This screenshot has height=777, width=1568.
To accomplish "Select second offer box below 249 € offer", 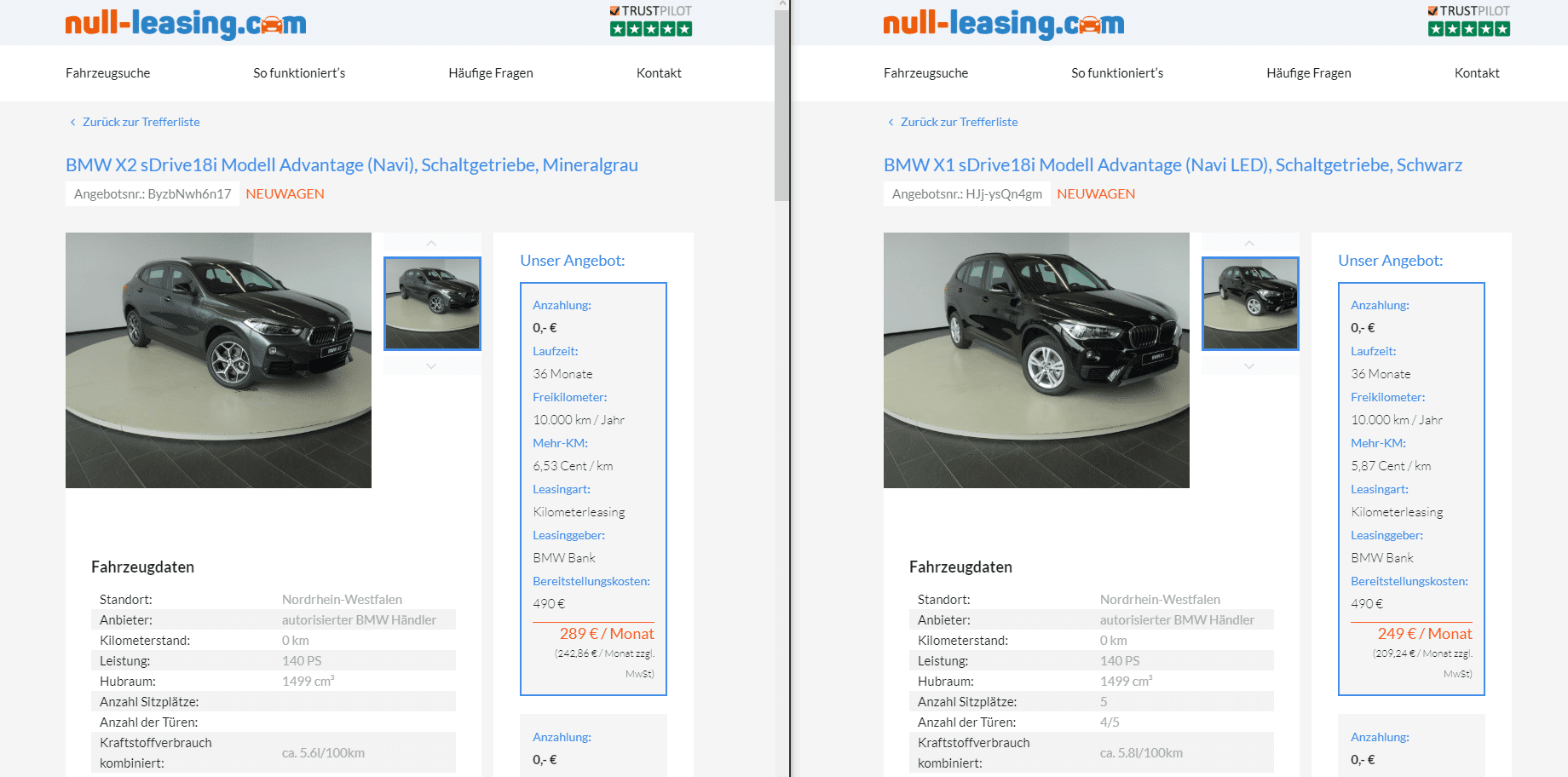I will pos(1411,745).
